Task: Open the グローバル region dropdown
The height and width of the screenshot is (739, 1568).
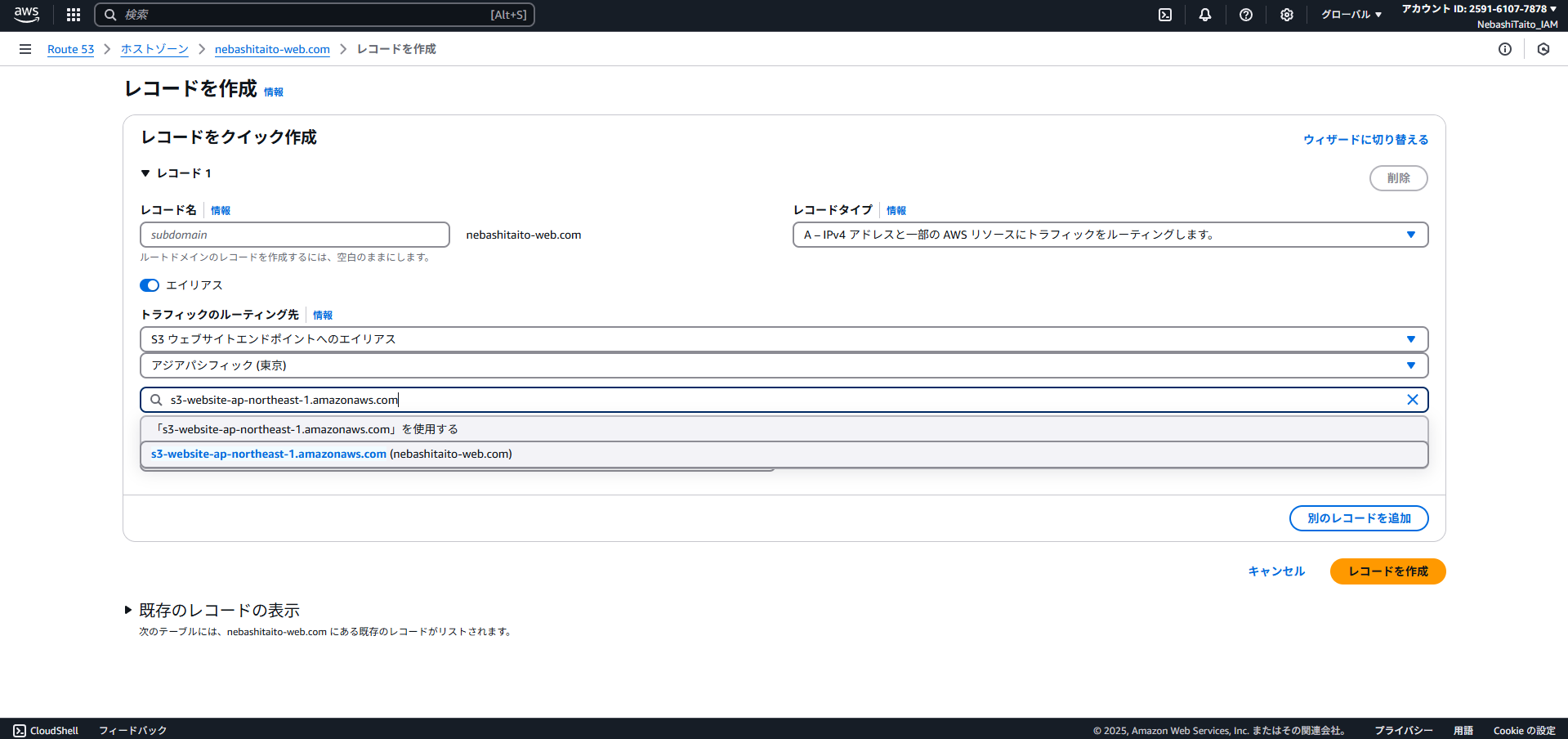Action: click(1351, 15)
